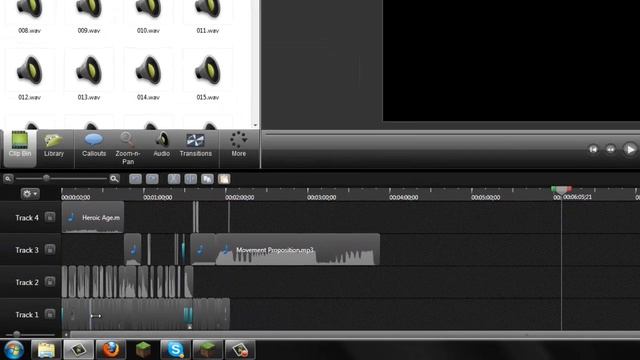This screenshot has height=360, width=640.
Task: Select the Track 1 label
Action: pos(27,315)
